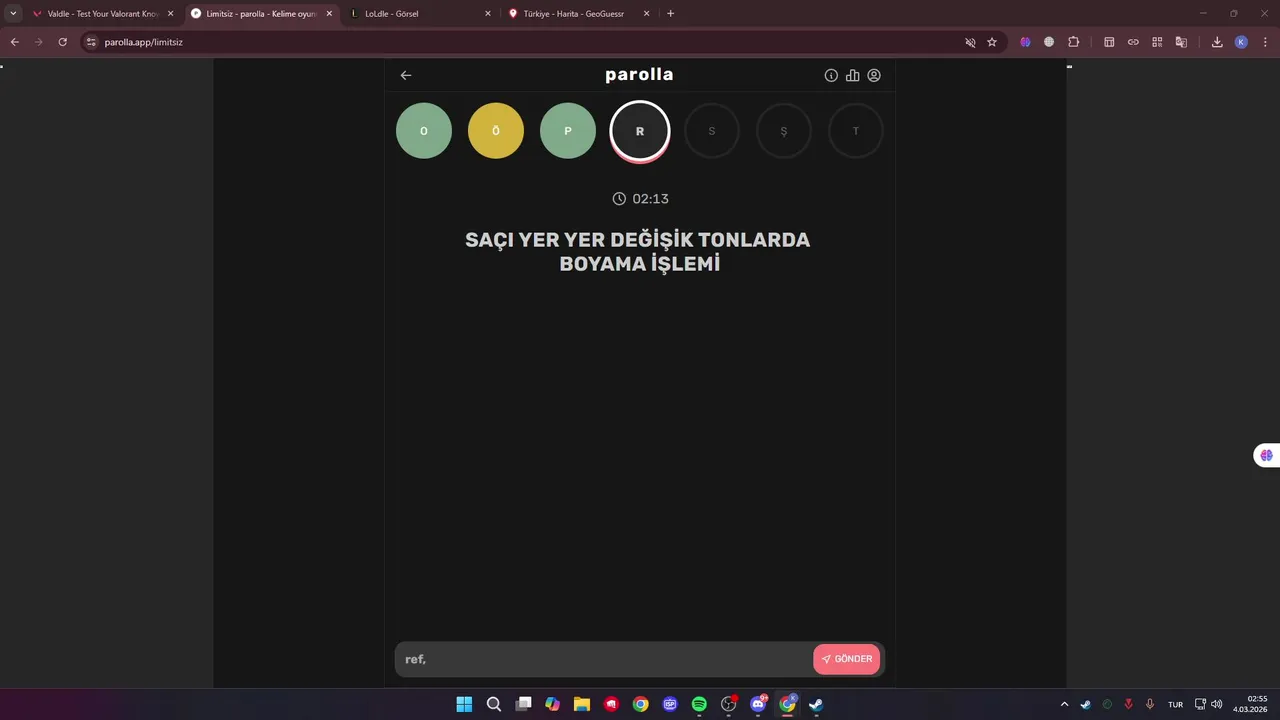Open Windows taskbar search
The width and height of the screenshot is (1280, 720).
[x=494, y=704]
